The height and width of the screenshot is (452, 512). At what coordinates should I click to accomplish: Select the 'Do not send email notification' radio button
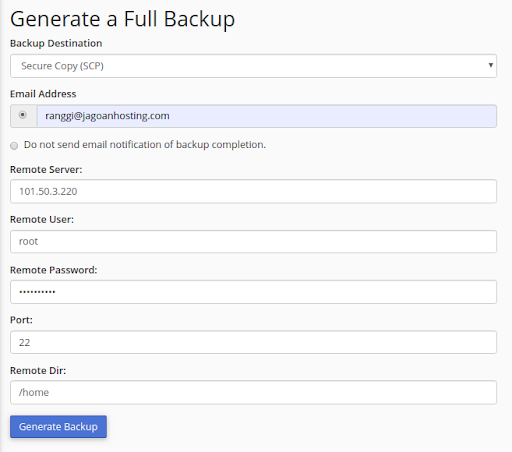14,146
